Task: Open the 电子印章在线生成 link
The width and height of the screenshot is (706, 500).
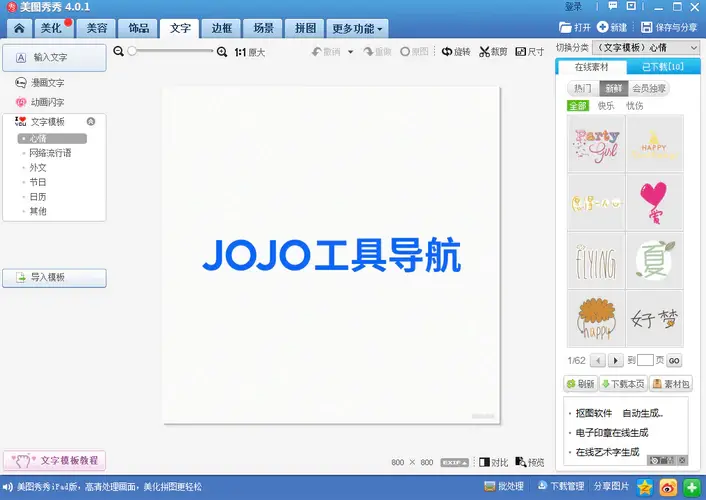Action: [x=611, y=433]
